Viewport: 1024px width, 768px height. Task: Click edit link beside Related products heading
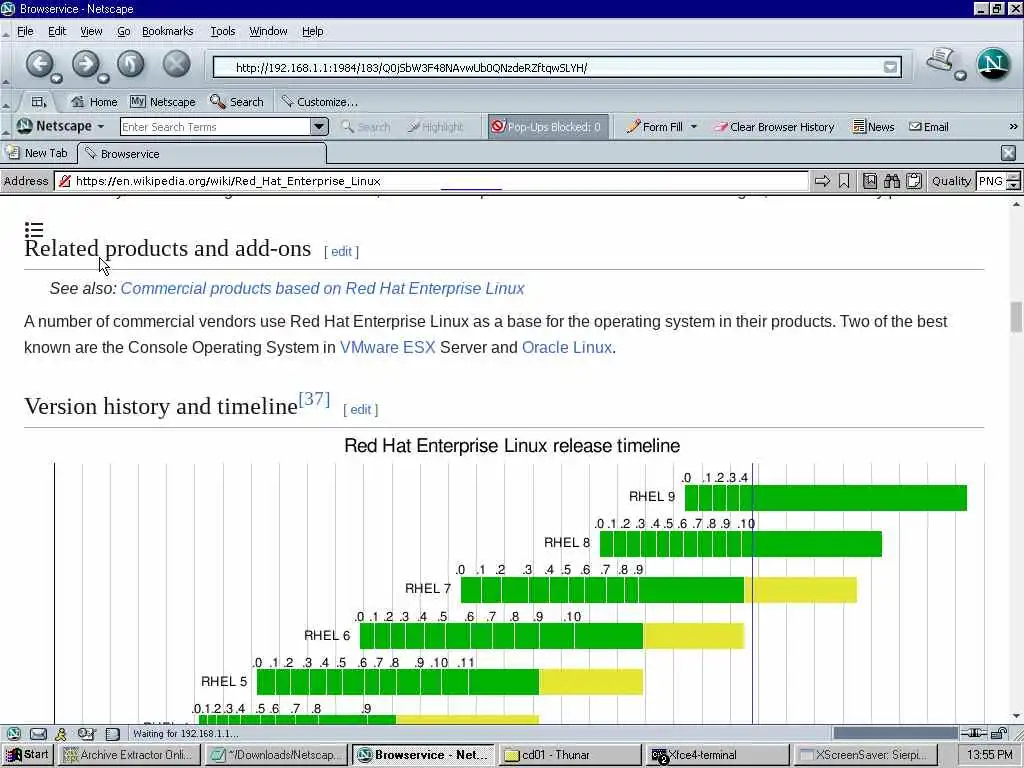(341, 251)
